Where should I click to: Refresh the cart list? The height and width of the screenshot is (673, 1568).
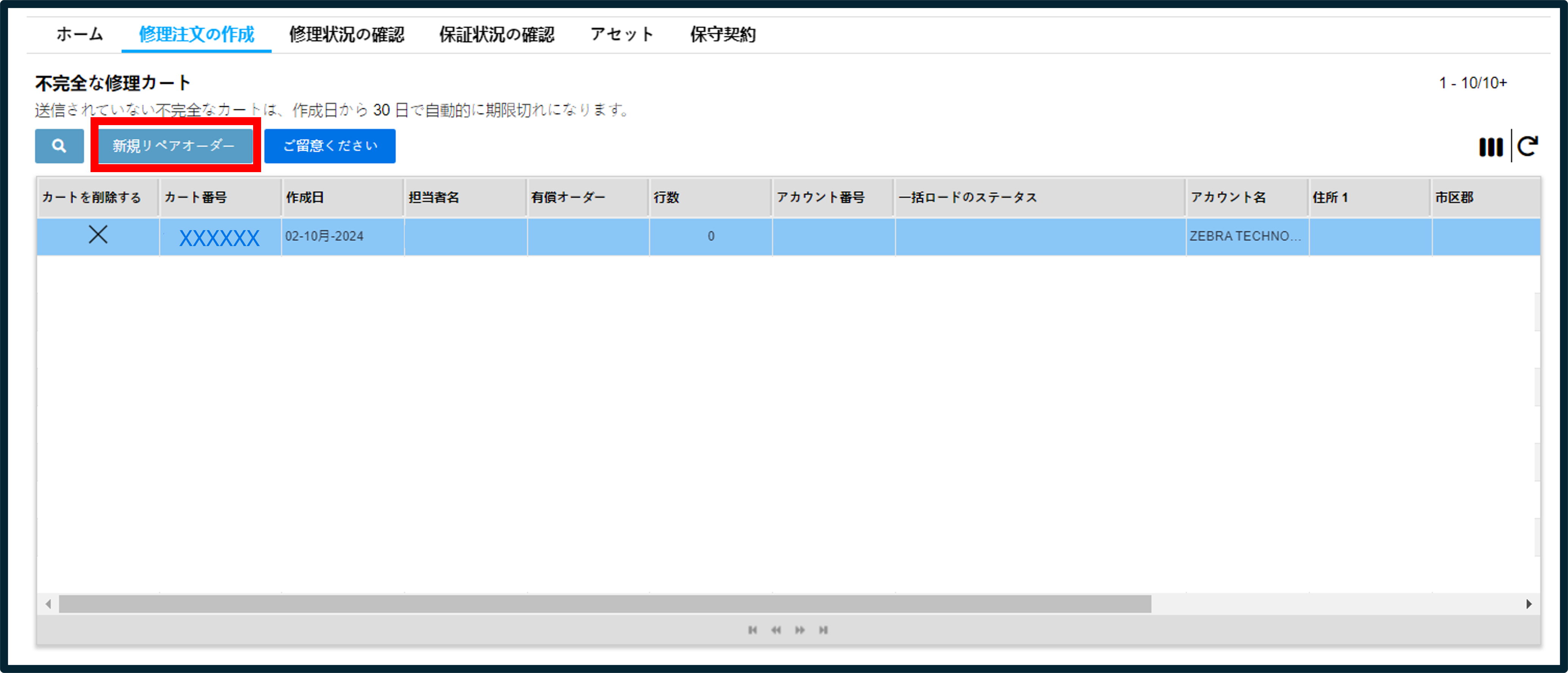pyautogui.click(x=1528, y=147)
